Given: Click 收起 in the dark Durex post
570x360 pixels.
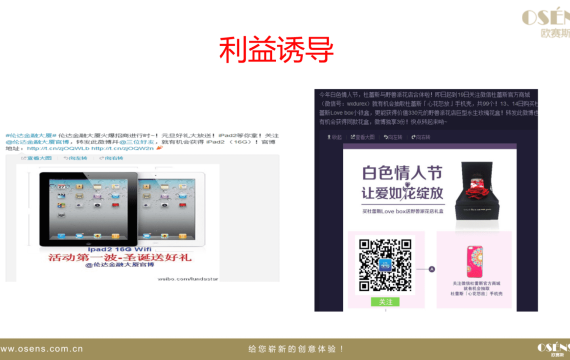Looking at the screenshot, I should 334,137.
